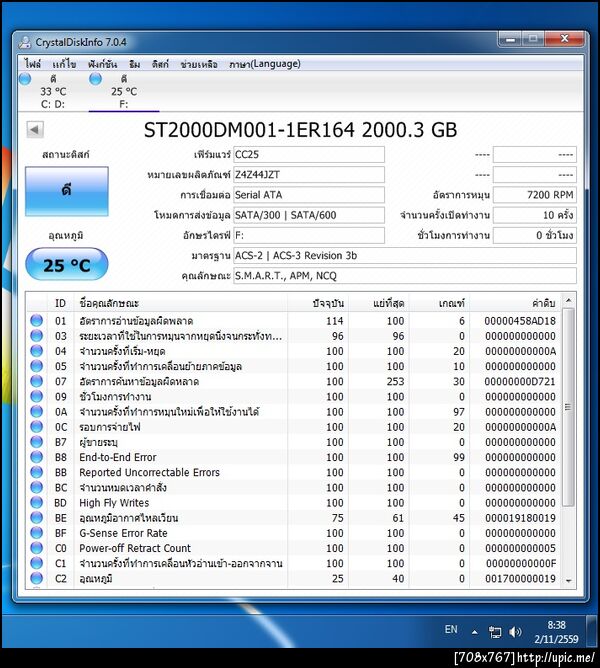Click the status orb for attribute 0A
Viewport: 600px width, 668px height.
click(37, 412)
